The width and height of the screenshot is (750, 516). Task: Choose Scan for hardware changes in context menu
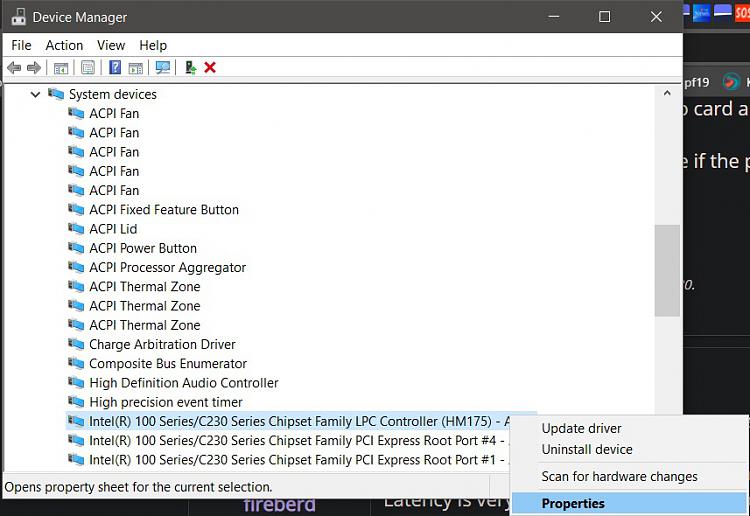coord(619,476)
